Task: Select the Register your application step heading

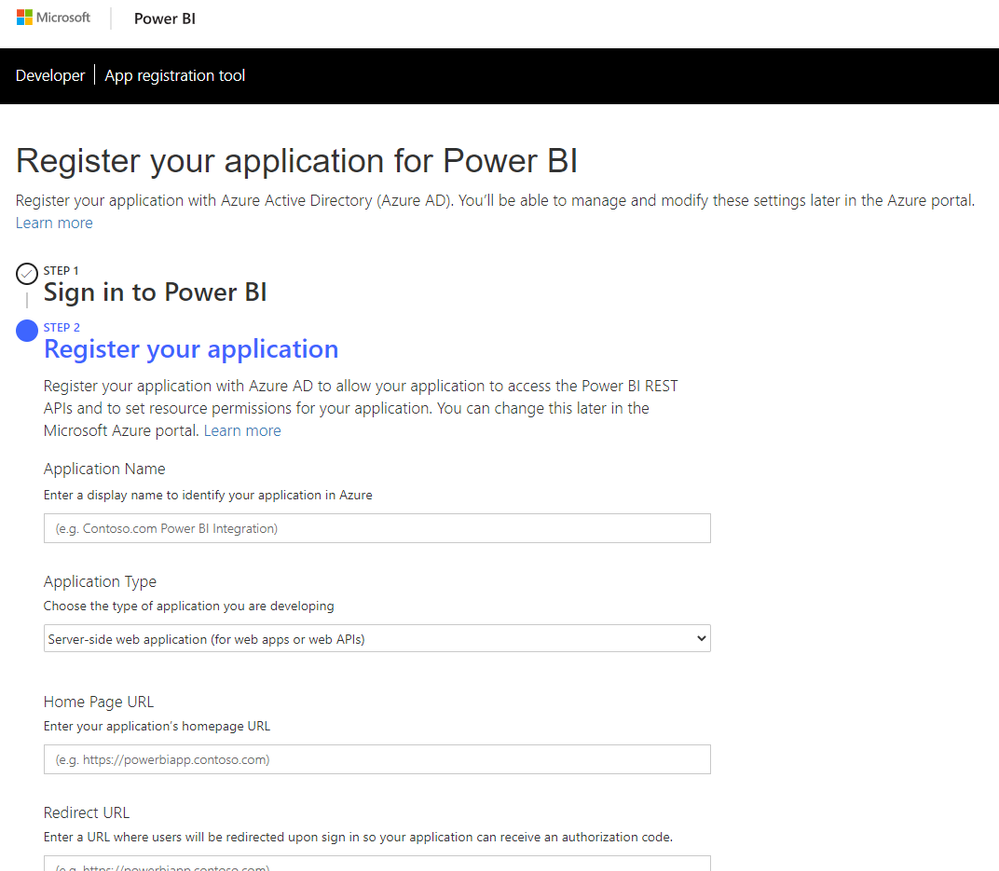Action: tap(190, 349)
